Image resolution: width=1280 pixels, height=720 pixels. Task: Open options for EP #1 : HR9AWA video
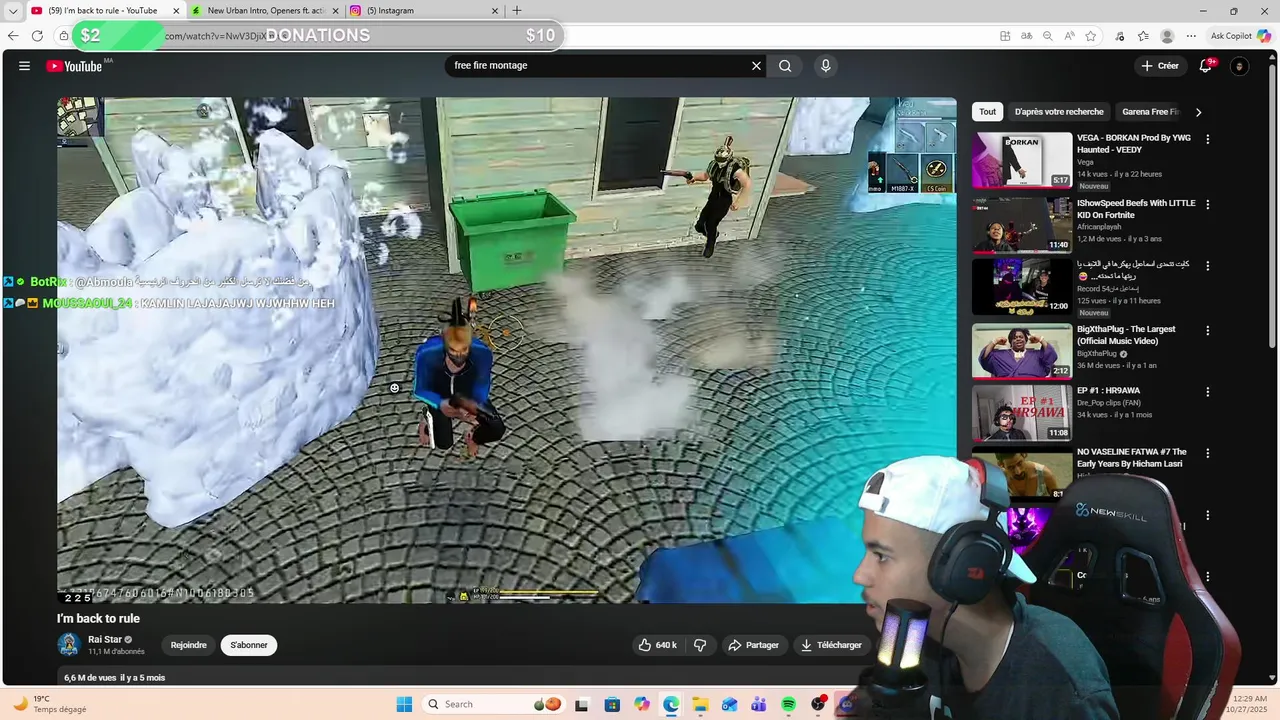click(x=1208, y=392)
